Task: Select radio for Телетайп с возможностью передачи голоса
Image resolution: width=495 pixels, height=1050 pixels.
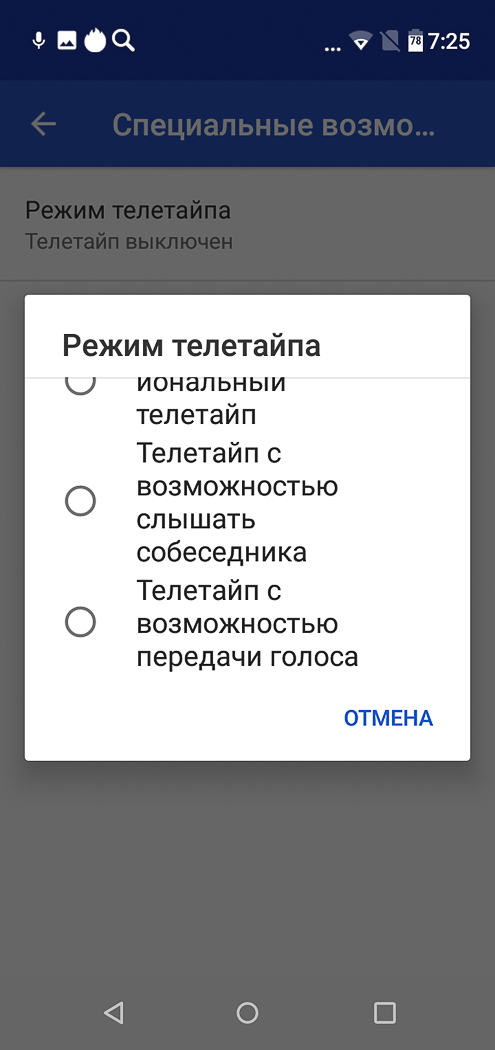Action: [x=80, y=623]
